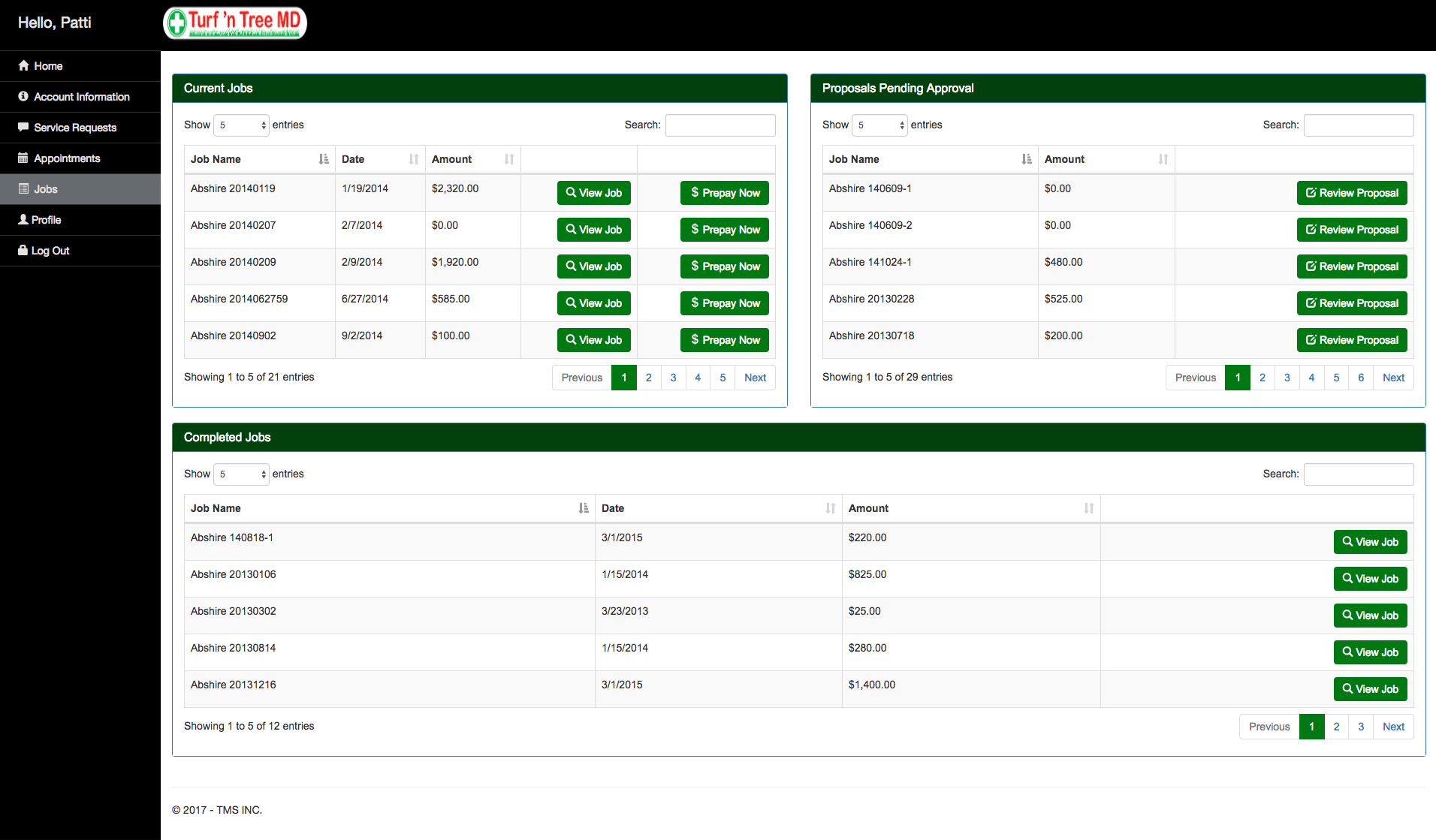Select Log Out menu item
Screen dimensions: 1436x840
point(80,251)
